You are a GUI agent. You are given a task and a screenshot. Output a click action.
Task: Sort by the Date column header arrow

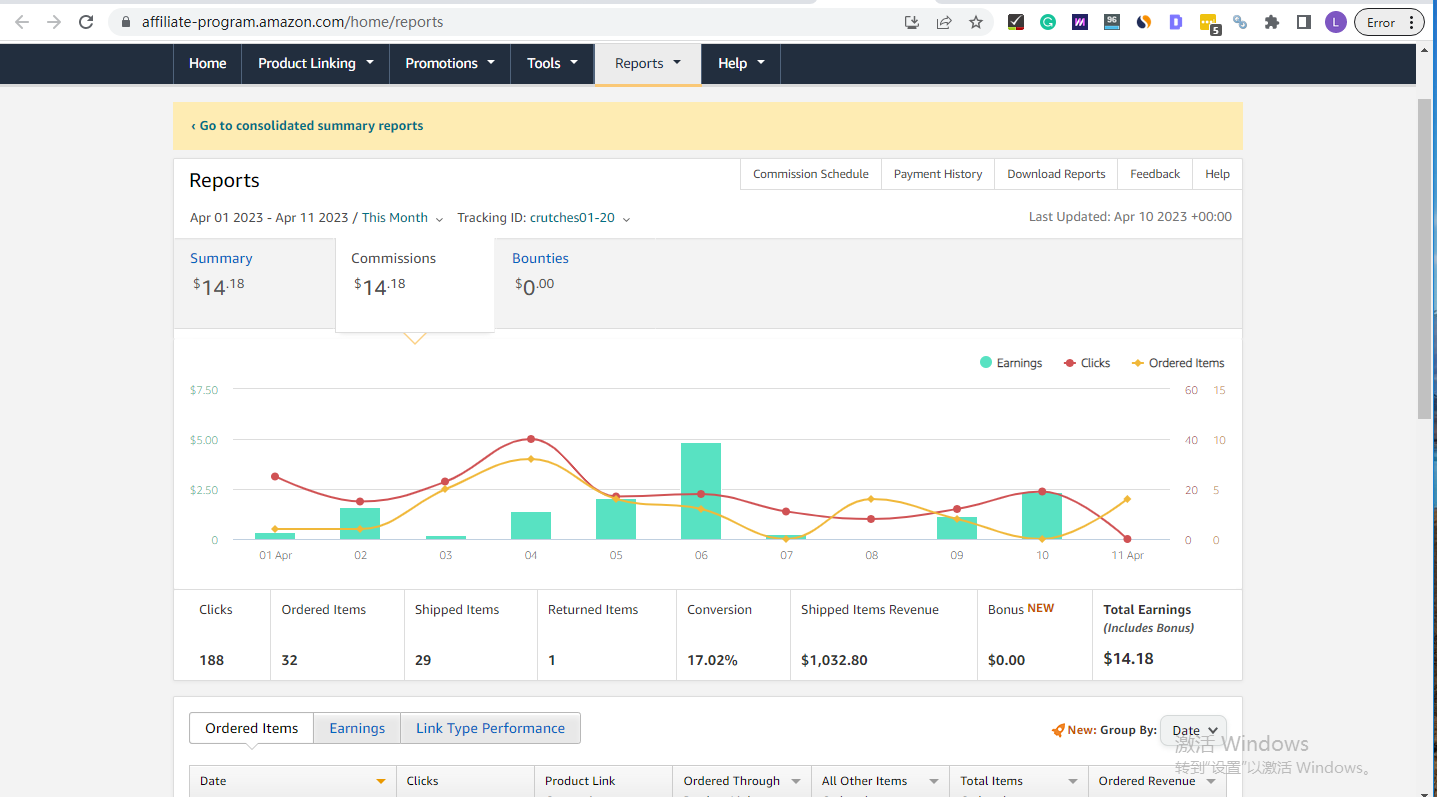[x=381, y=781]
